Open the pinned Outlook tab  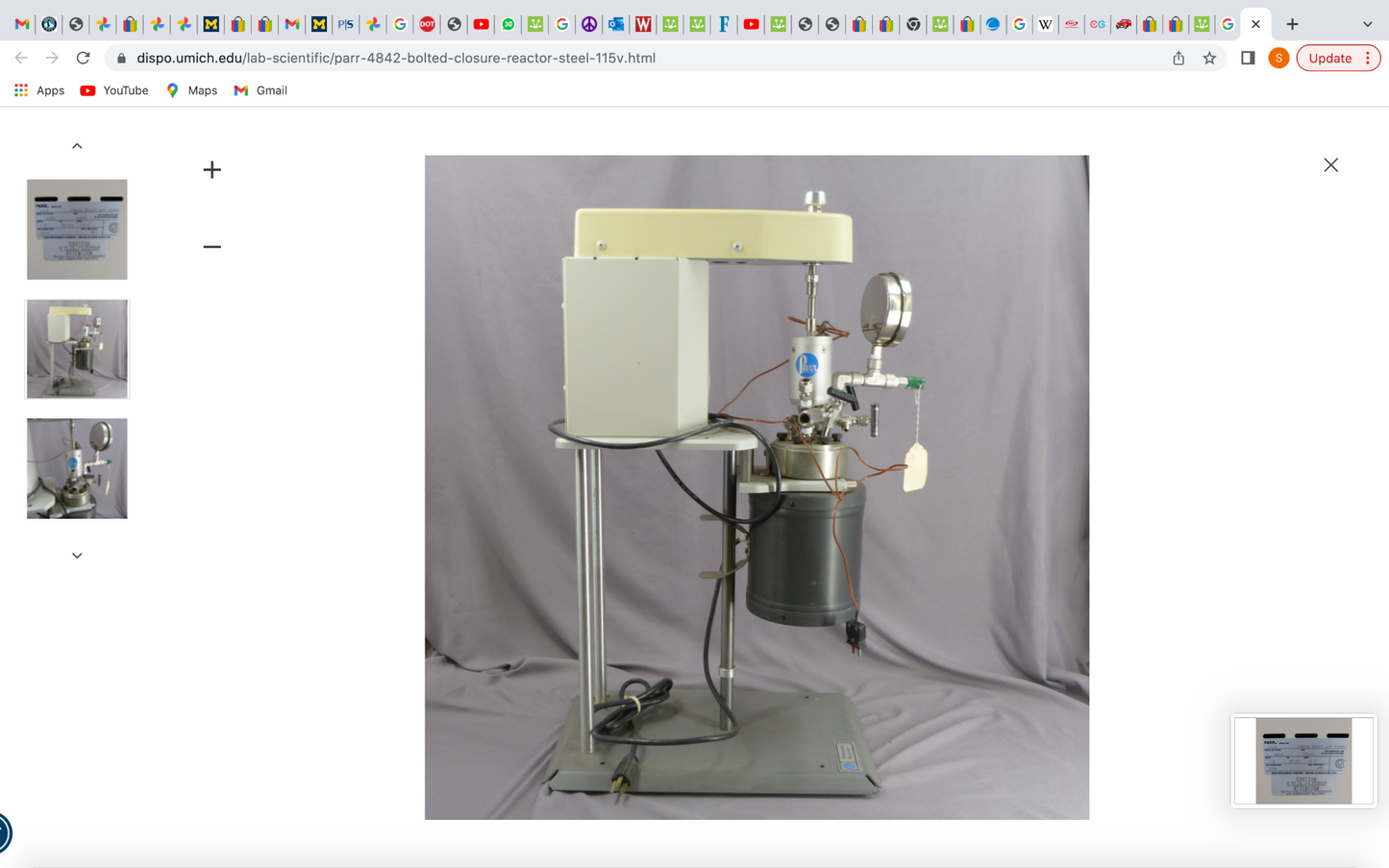pyautogui.click(x=616, y=24)
